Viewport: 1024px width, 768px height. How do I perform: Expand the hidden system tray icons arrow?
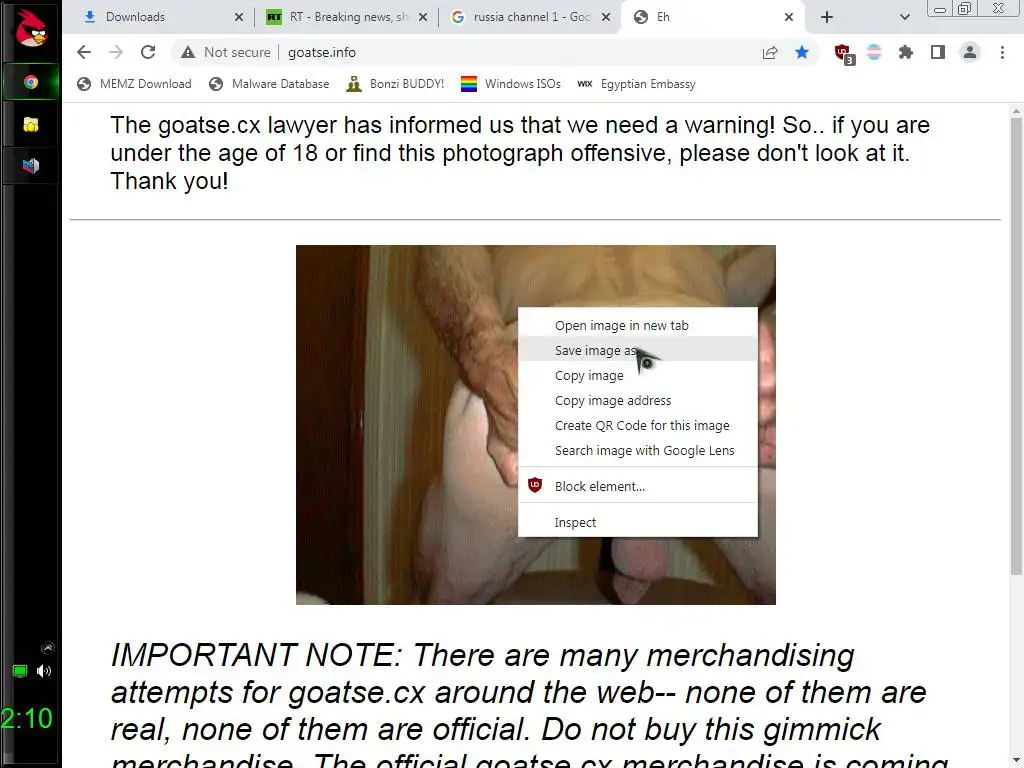pyautogui.click(x=48, y=648)
